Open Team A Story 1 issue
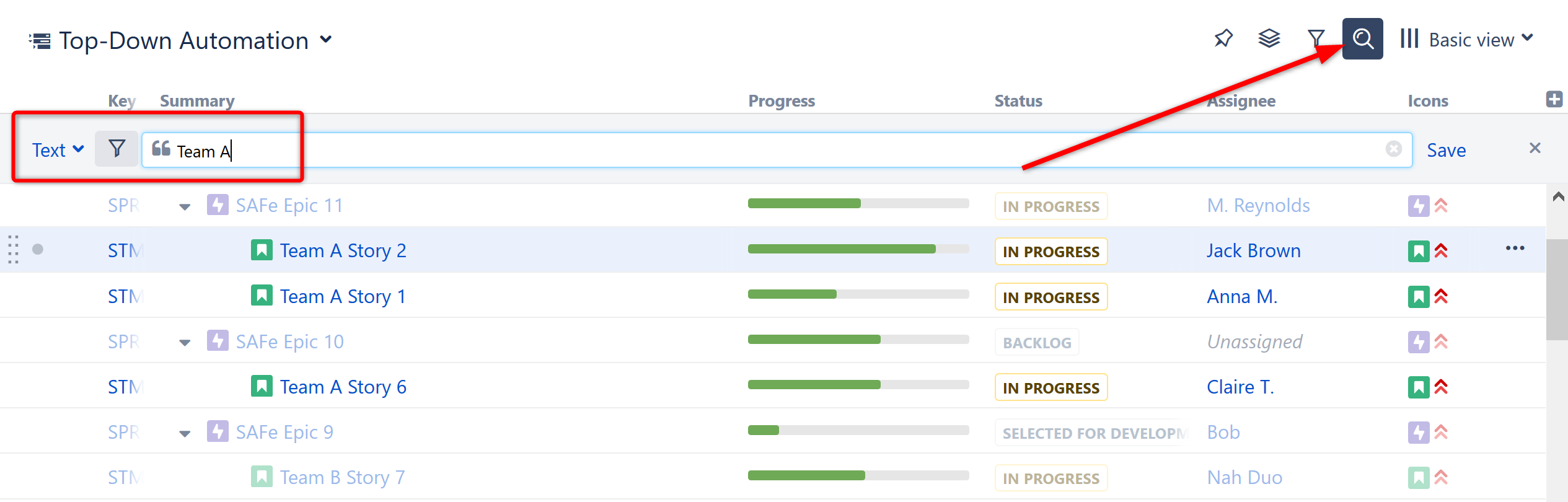Viewport: 1568px width, 502px height. pyautogui.click(x=343, y=296)
